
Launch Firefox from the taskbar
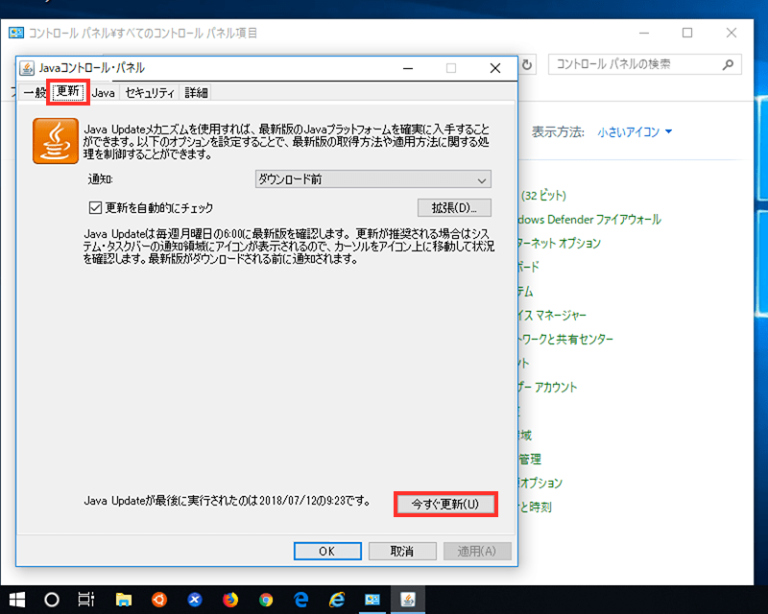[230, 600]
